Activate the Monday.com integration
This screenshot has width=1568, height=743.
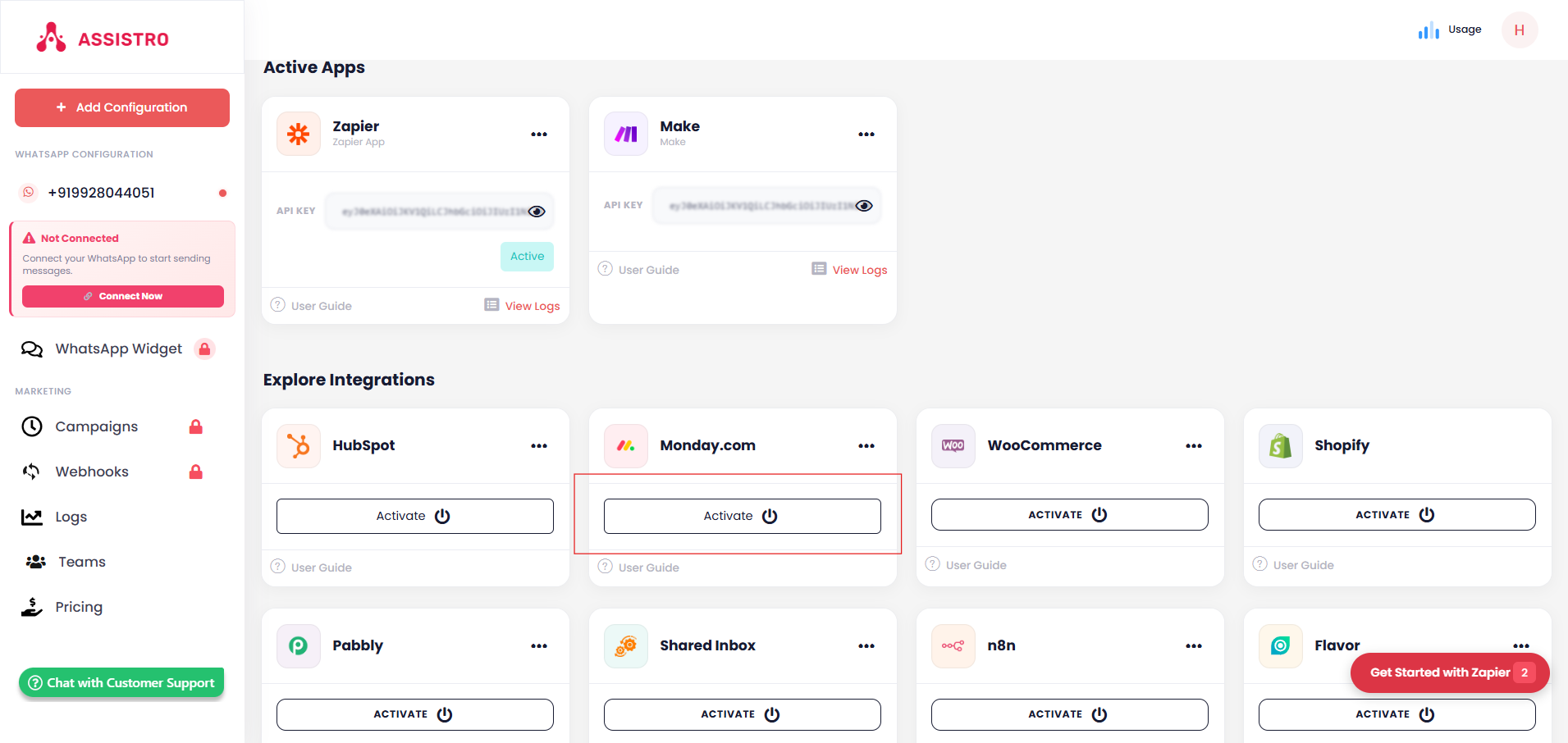(x=742, y=516)
